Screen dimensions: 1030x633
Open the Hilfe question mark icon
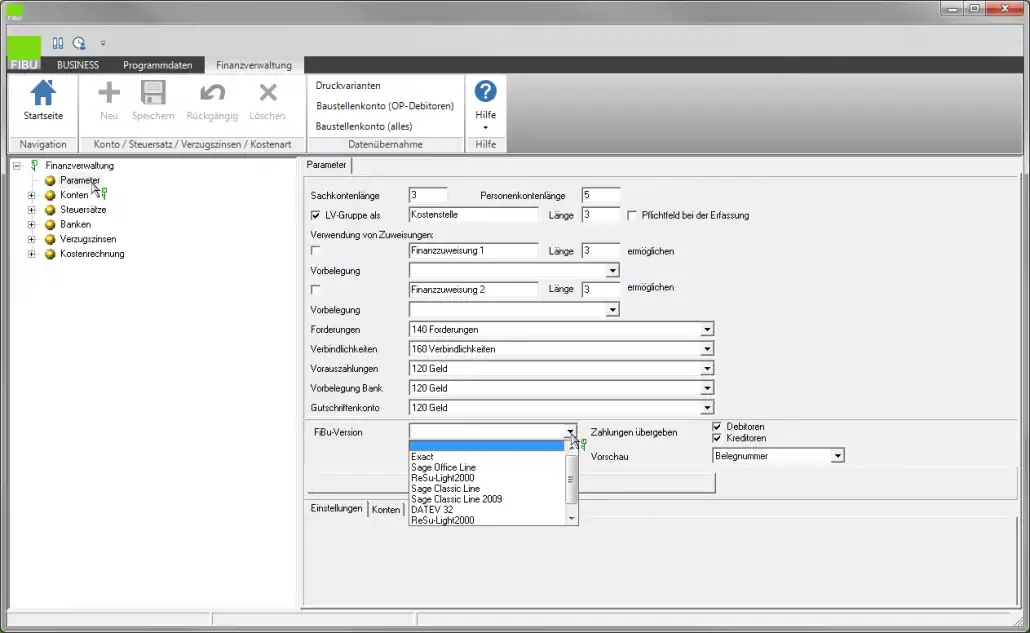pyautogui.click(x=485, y=91)
